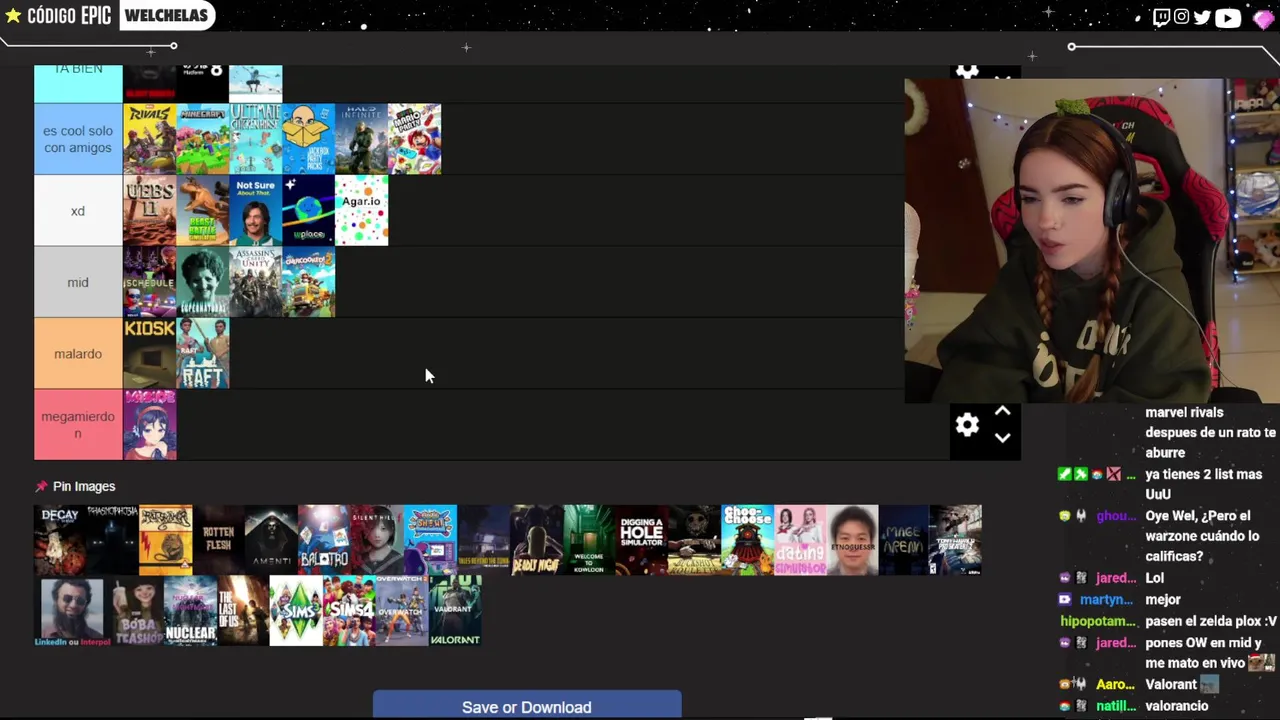Open chat user 'ghou...' profile
The image size is (1280, 720).
[x=1116, y=516]
